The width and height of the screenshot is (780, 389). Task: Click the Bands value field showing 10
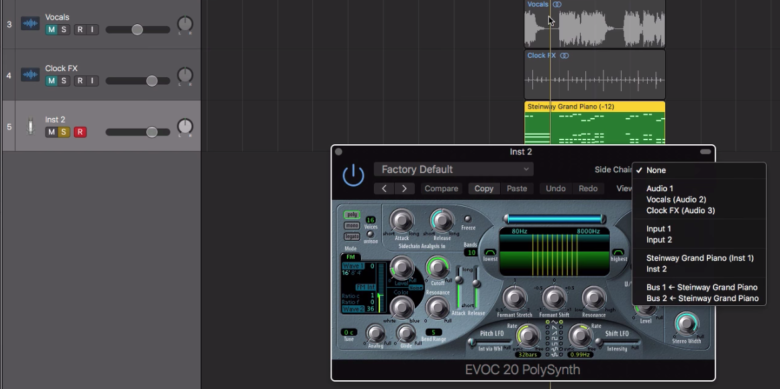point(470,253)
